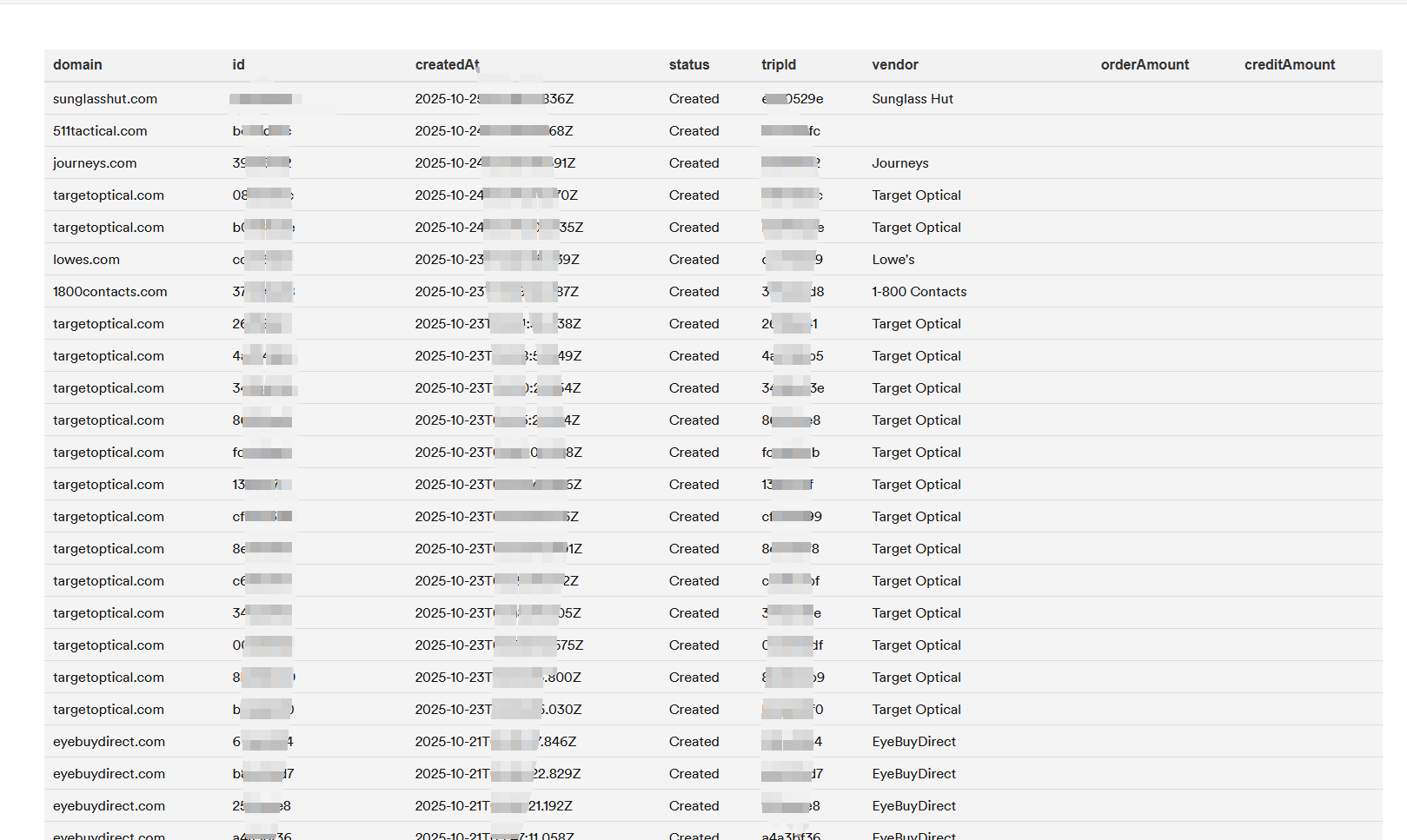Sort by the id column header
The height and width of the screenshot is (840, 1407).
pos(238,65)
